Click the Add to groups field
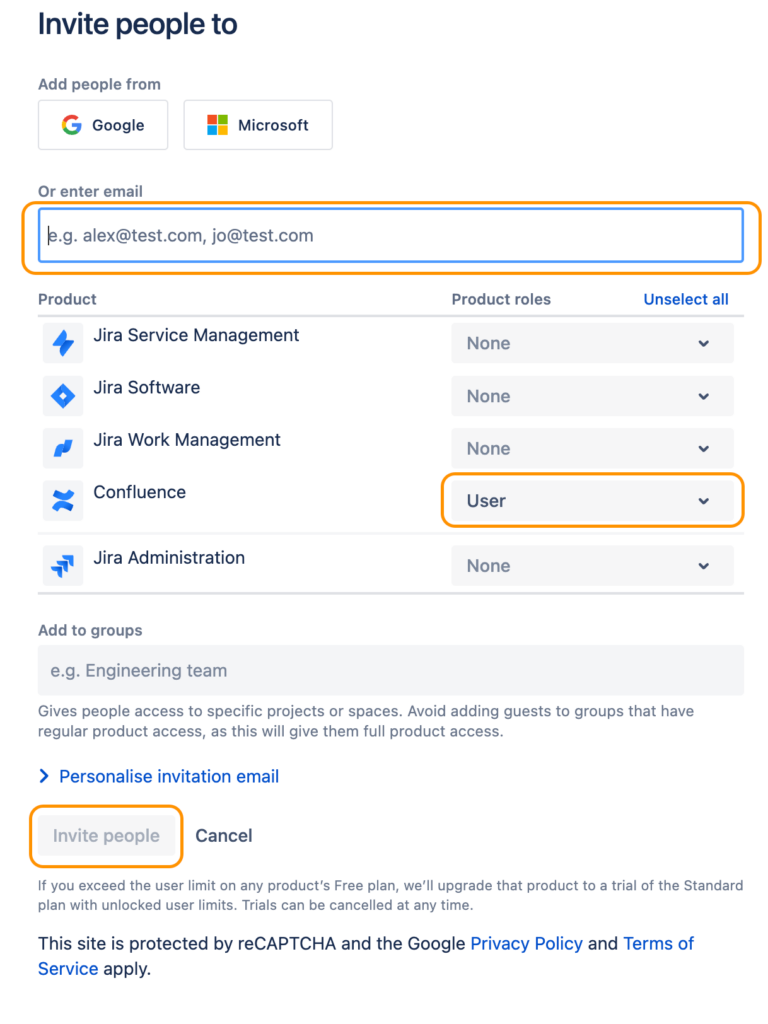This screenshot has height=1024, width=768. coord(391,670)
